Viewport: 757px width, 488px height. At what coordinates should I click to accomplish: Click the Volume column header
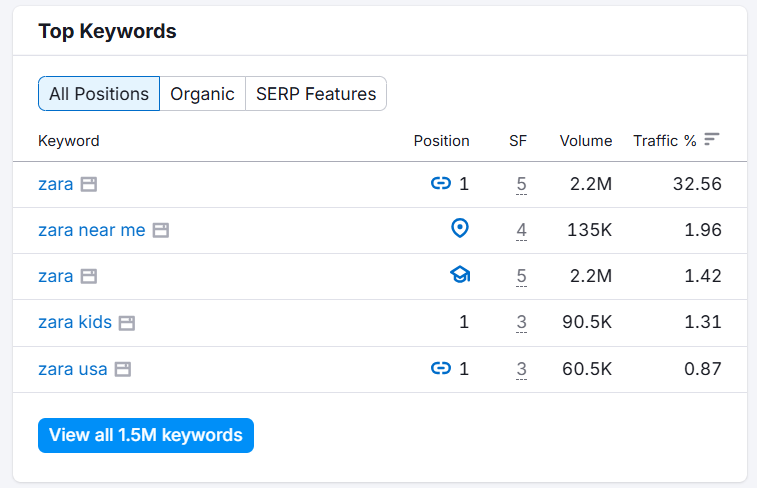click(x=586, y=140)
